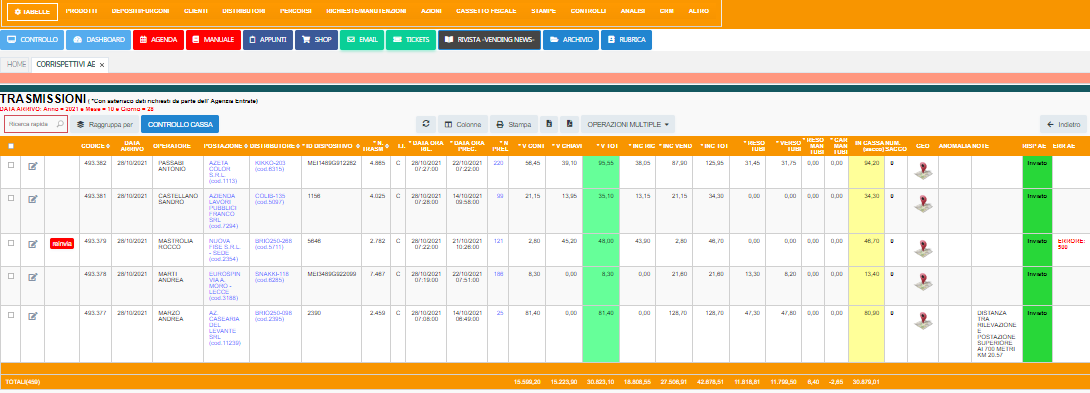The width and height of the screenshot is (1090, 393).
Task: Open the RIVISTA -VENDING NEWS- button
Action: click(x=489, y=40)
